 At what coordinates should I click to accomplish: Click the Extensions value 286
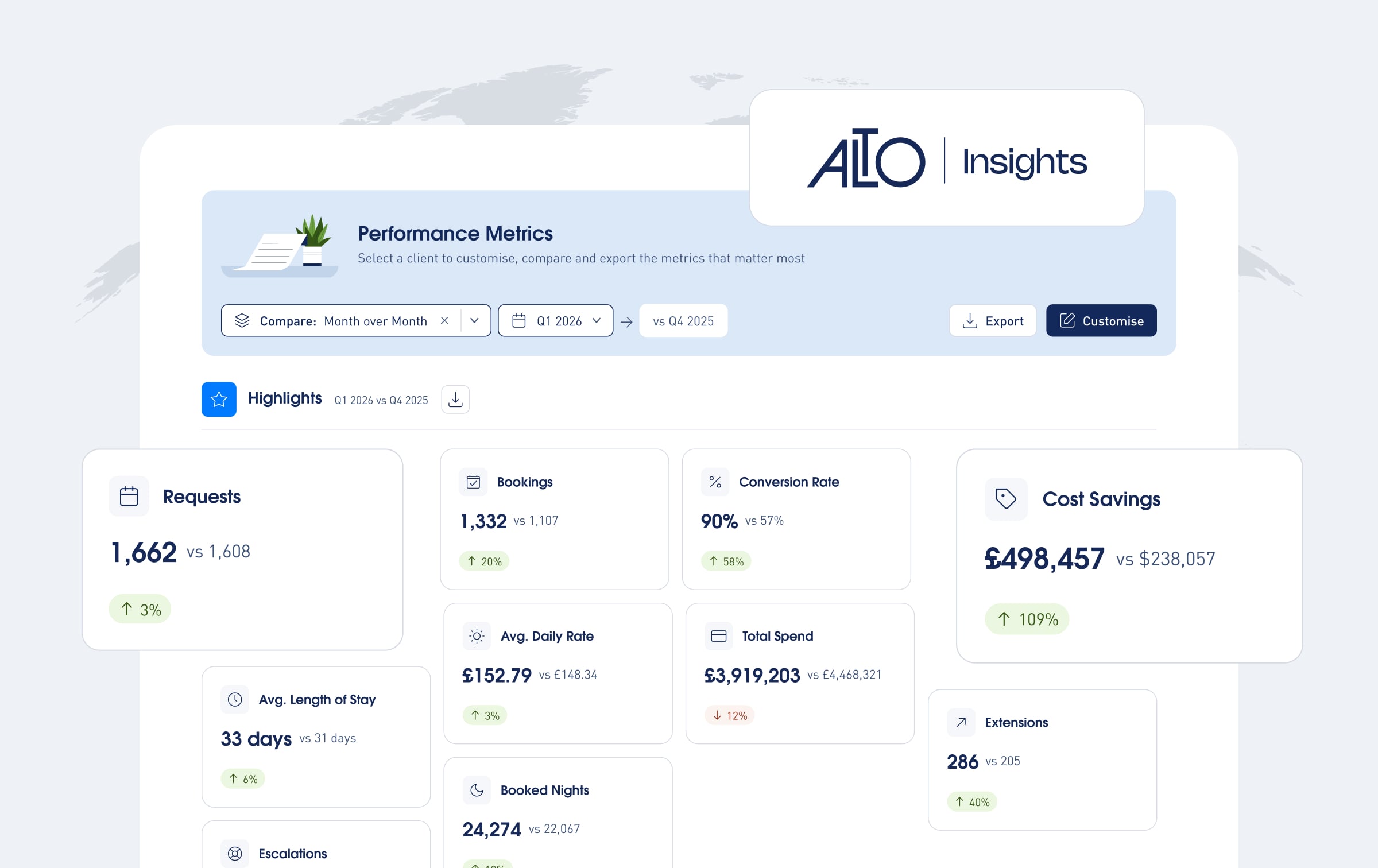pos(963,762)
